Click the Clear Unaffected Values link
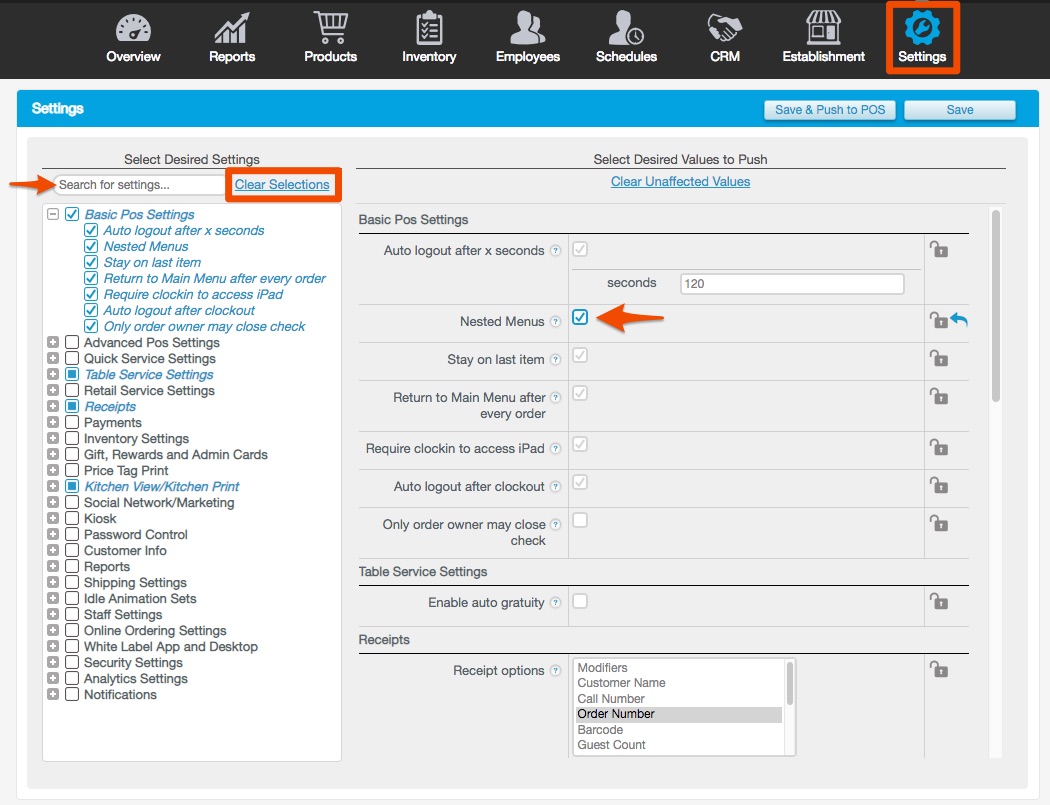This screenshot has width=1050, height=805. coord(680,181)
